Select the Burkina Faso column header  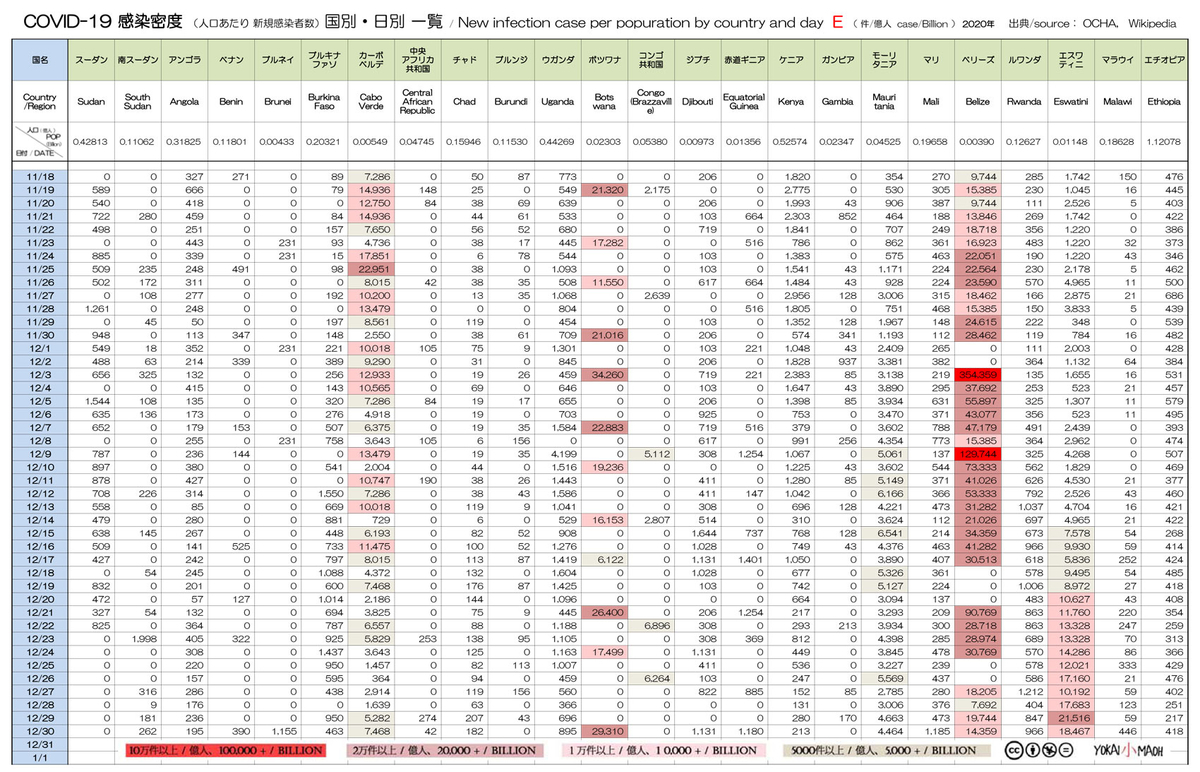click(324, 102)
